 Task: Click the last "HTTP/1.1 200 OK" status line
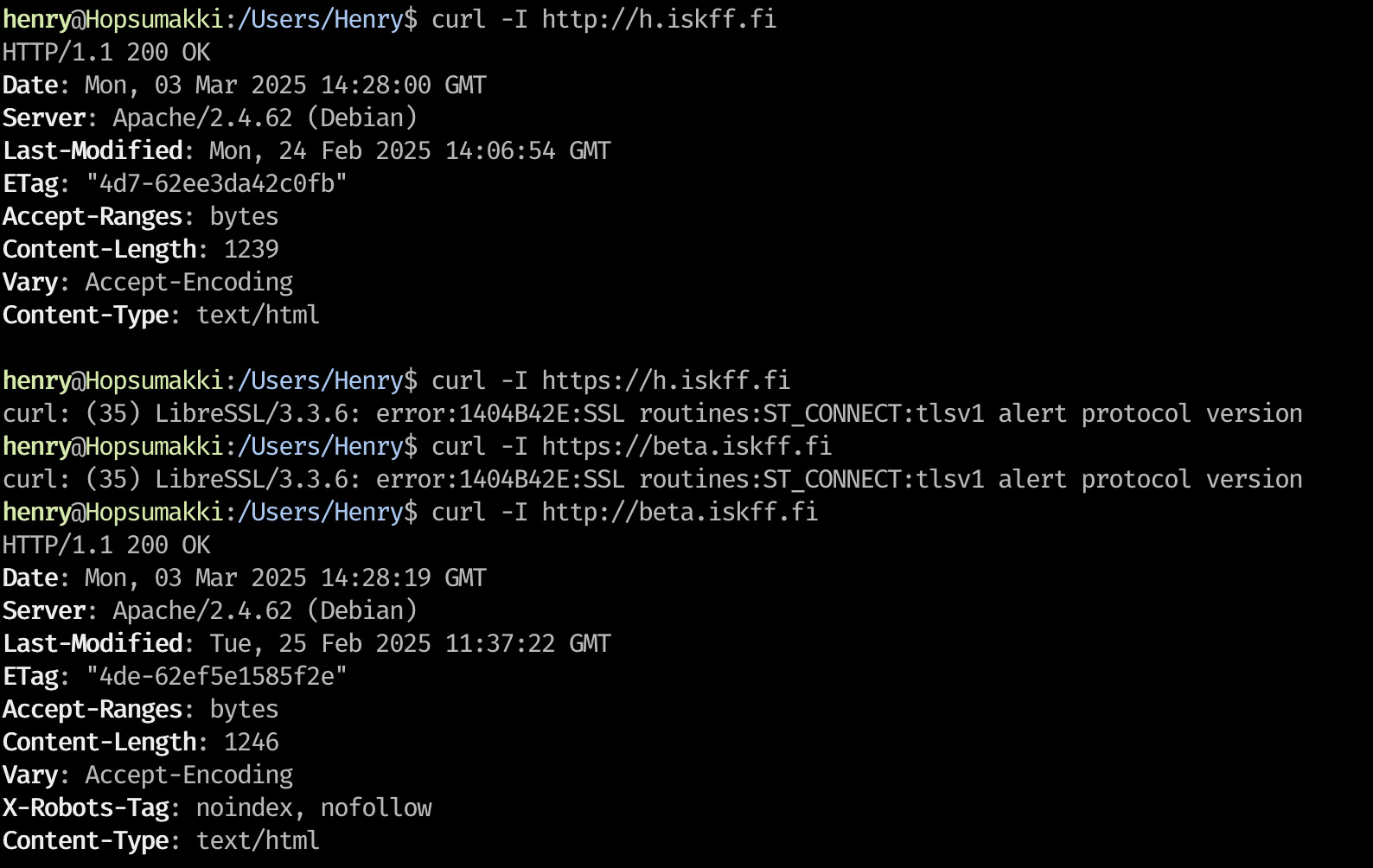tap(106, 545)
